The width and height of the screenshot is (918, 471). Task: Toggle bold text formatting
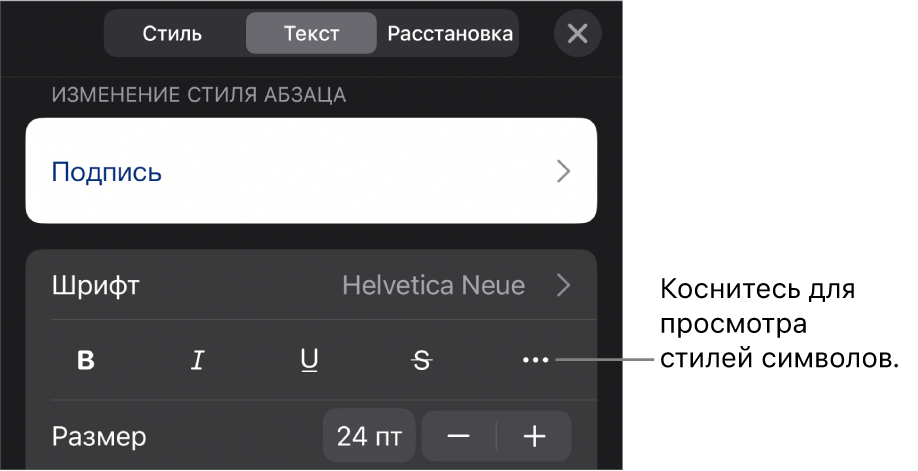click(x=86, y=361)
